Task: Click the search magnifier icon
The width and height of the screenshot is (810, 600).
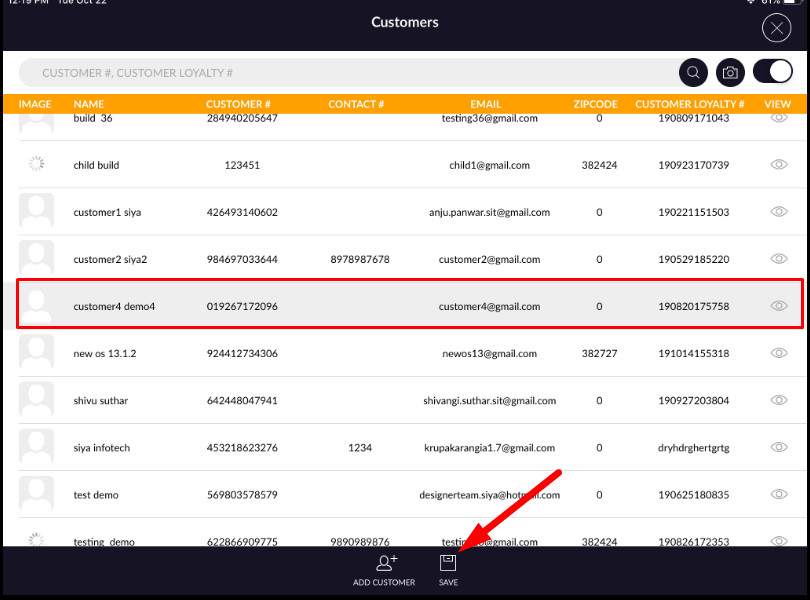Action: coord(693,72)
